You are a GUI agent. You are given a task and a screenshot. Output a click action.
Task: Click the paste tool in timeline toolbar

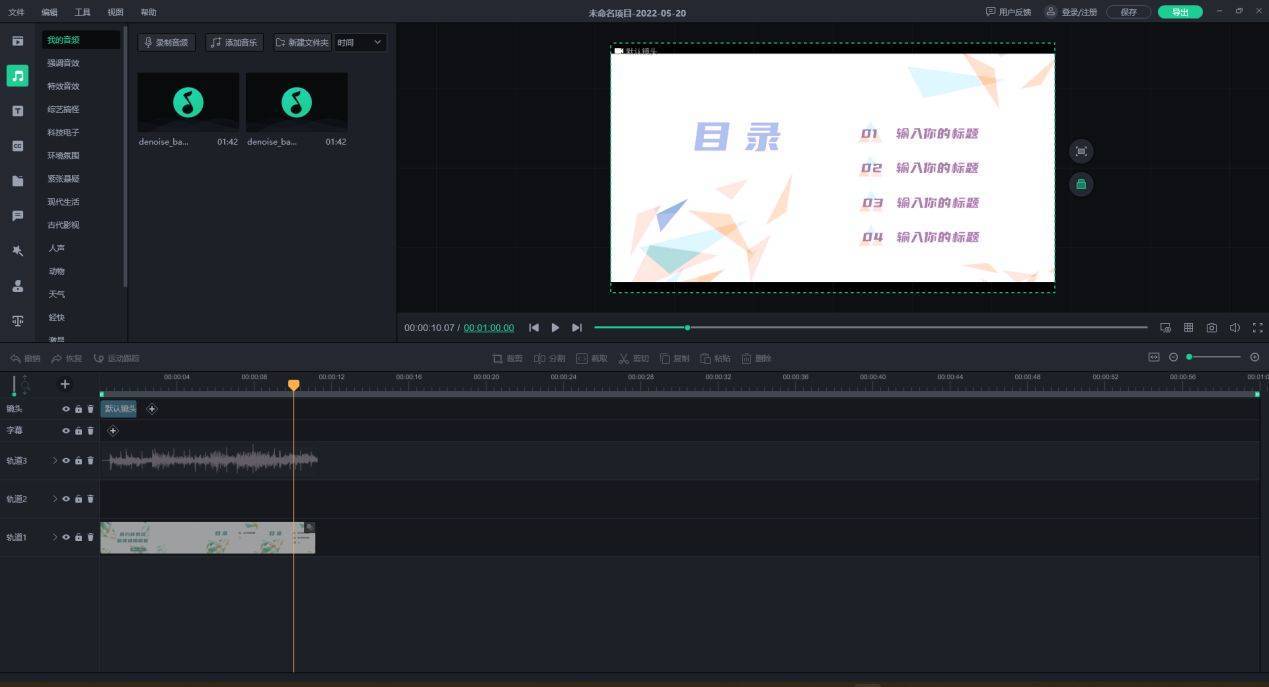tap(715, 358)
